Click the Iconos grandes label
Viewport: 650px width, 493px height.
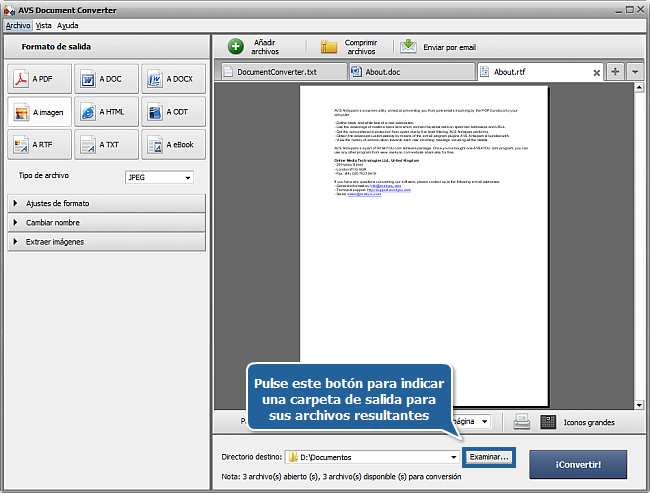click(589, 423)
